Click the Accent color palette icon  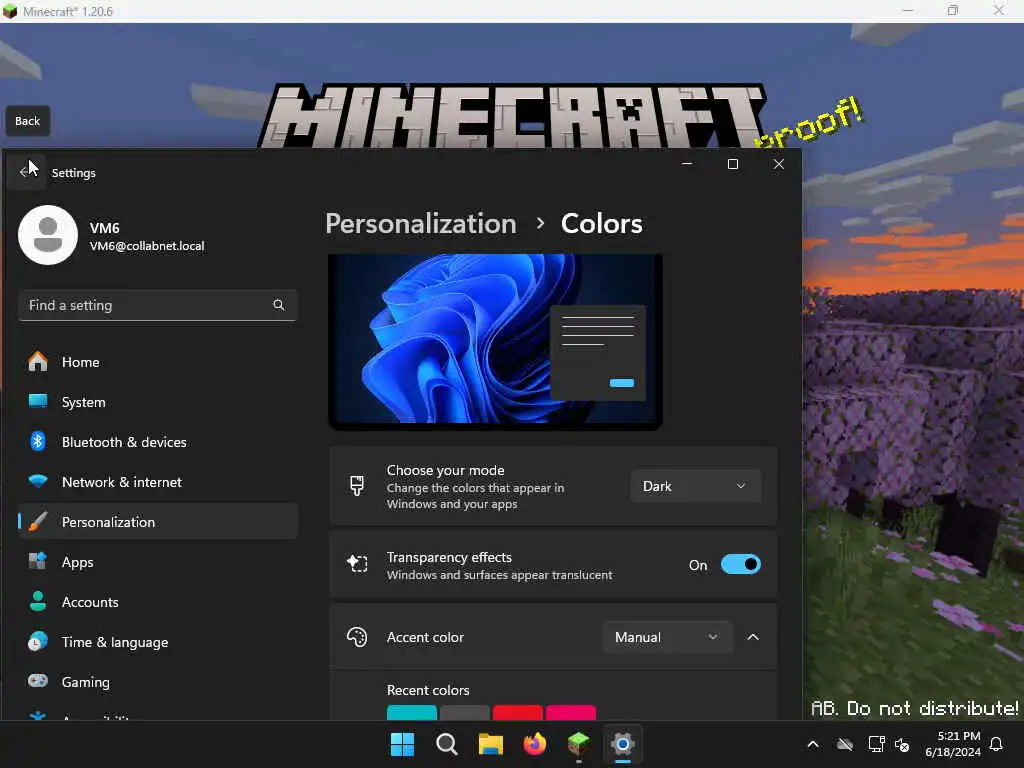(x=357, y=637)
